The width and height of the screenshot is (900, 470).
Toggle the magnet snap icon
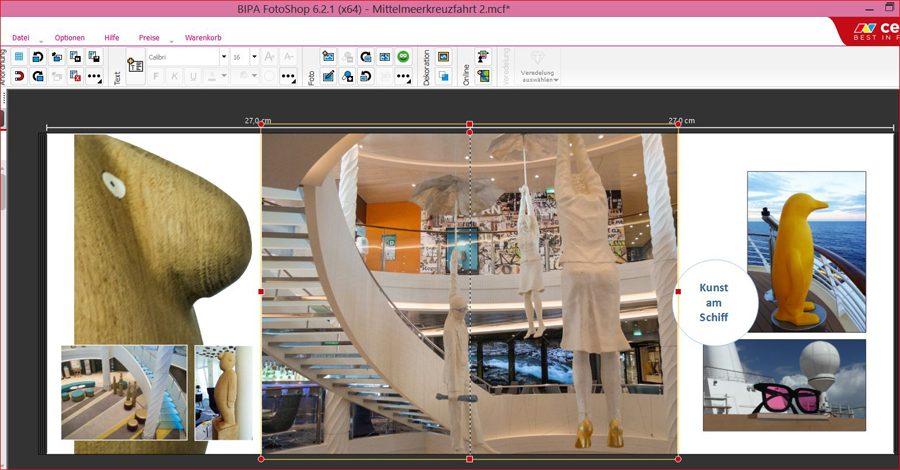point(19,76)
